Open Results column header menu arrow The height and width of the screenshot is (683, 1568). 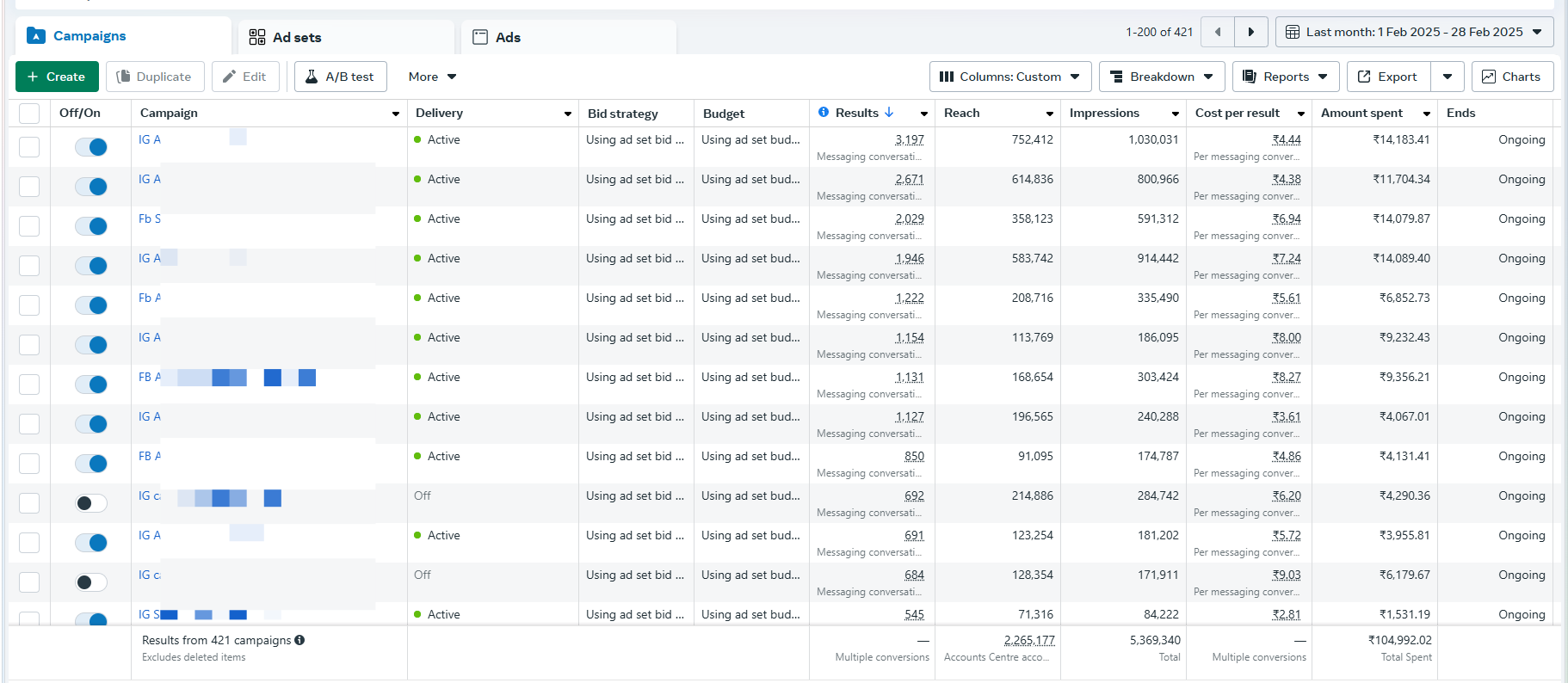click(x=924, y=114)
